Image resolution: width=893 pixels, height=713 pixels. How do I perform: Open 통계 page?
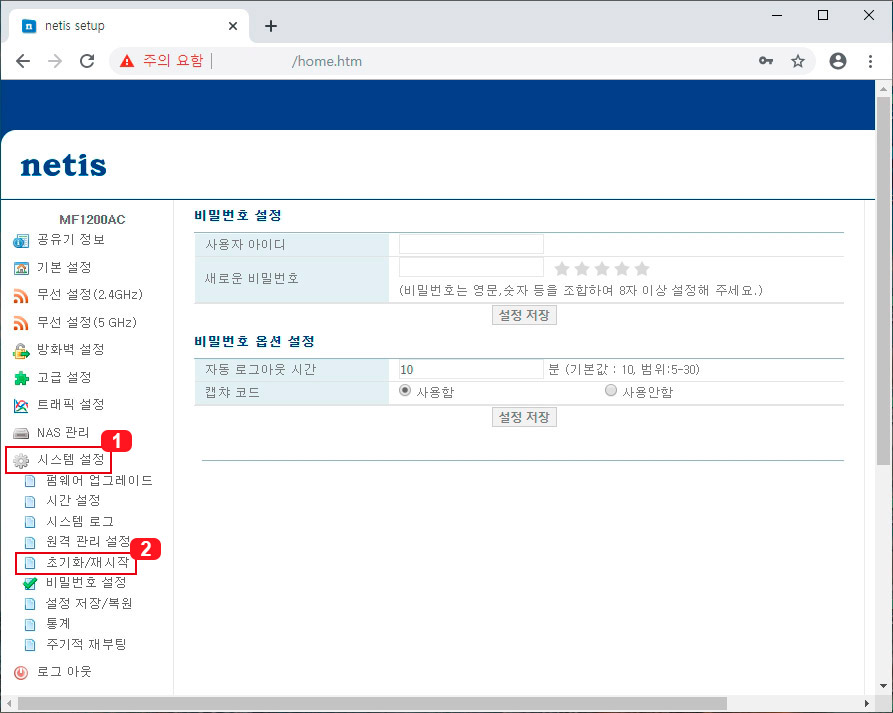(x=58, y=624)
